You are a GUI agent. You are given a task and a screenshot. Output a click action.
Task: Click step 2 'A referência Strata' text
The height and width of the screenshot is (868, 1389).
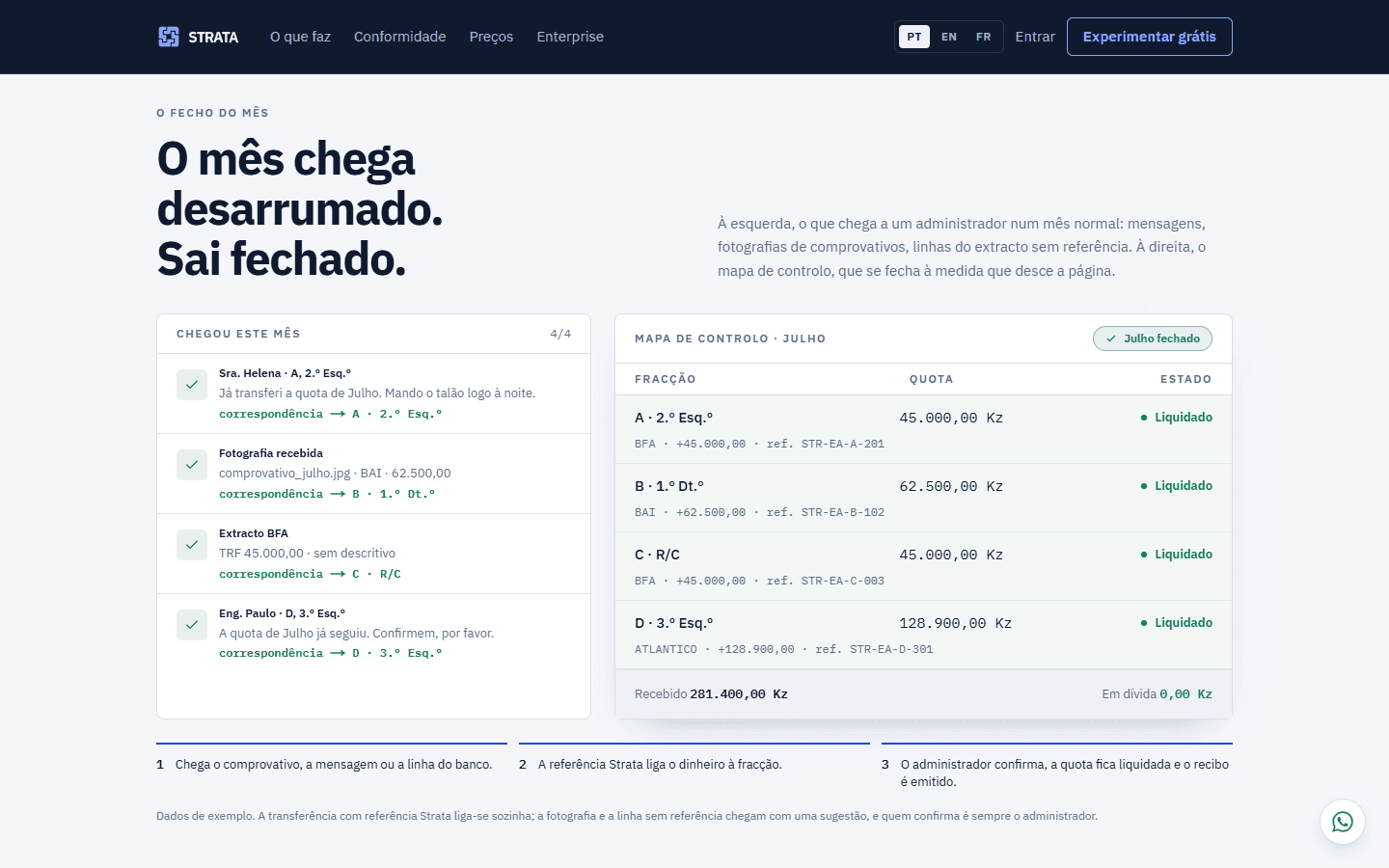[660, 765]
